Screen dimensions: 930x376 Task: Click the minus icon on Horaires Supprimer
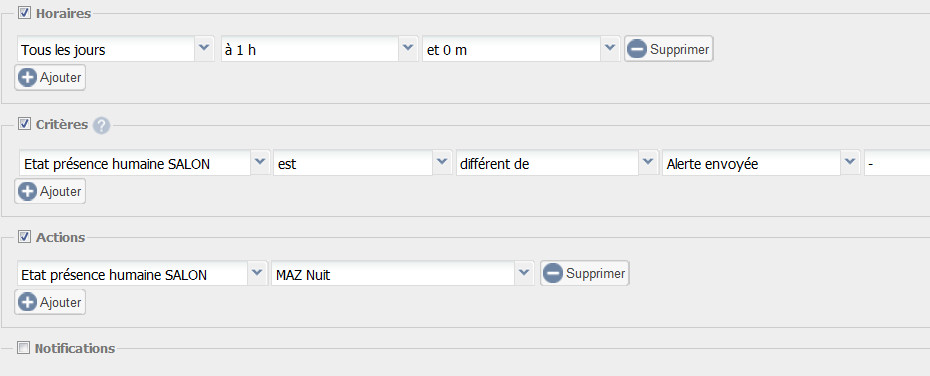636,49
